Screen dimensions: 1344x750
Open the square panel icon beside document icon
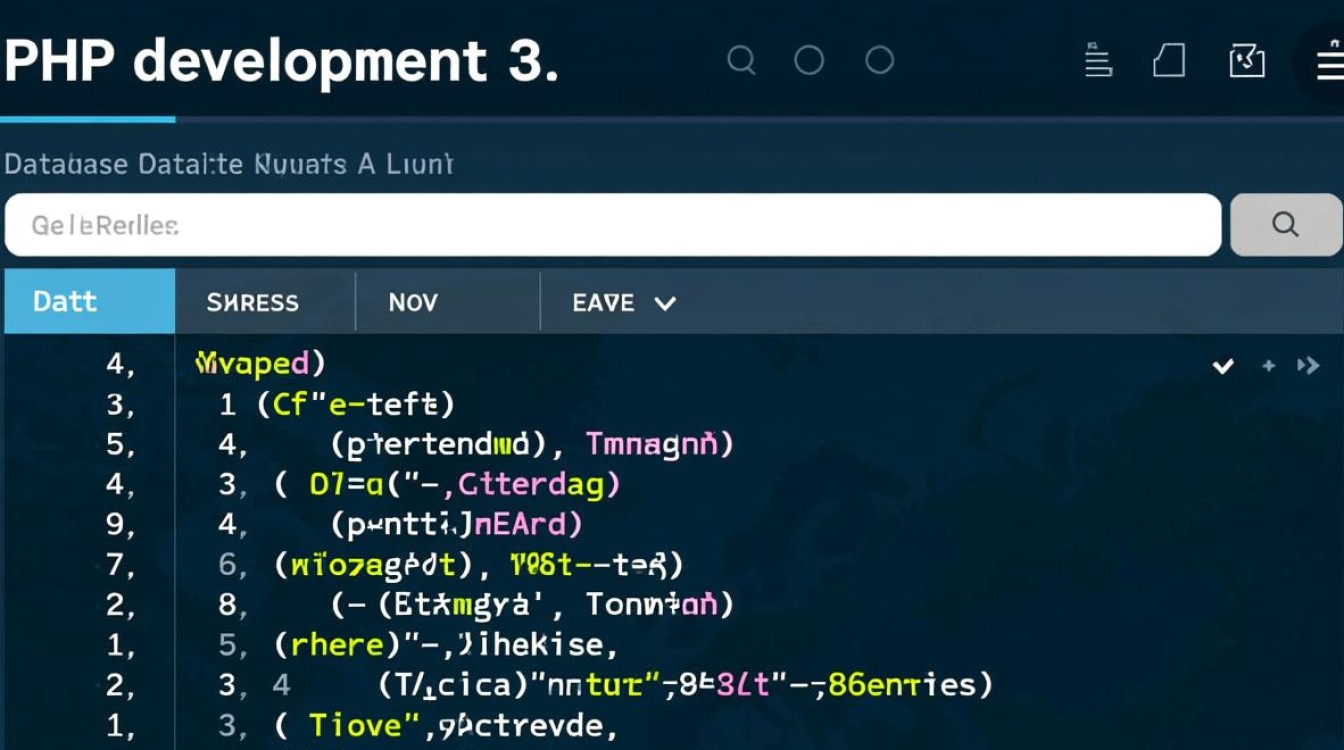[1246, 62]
